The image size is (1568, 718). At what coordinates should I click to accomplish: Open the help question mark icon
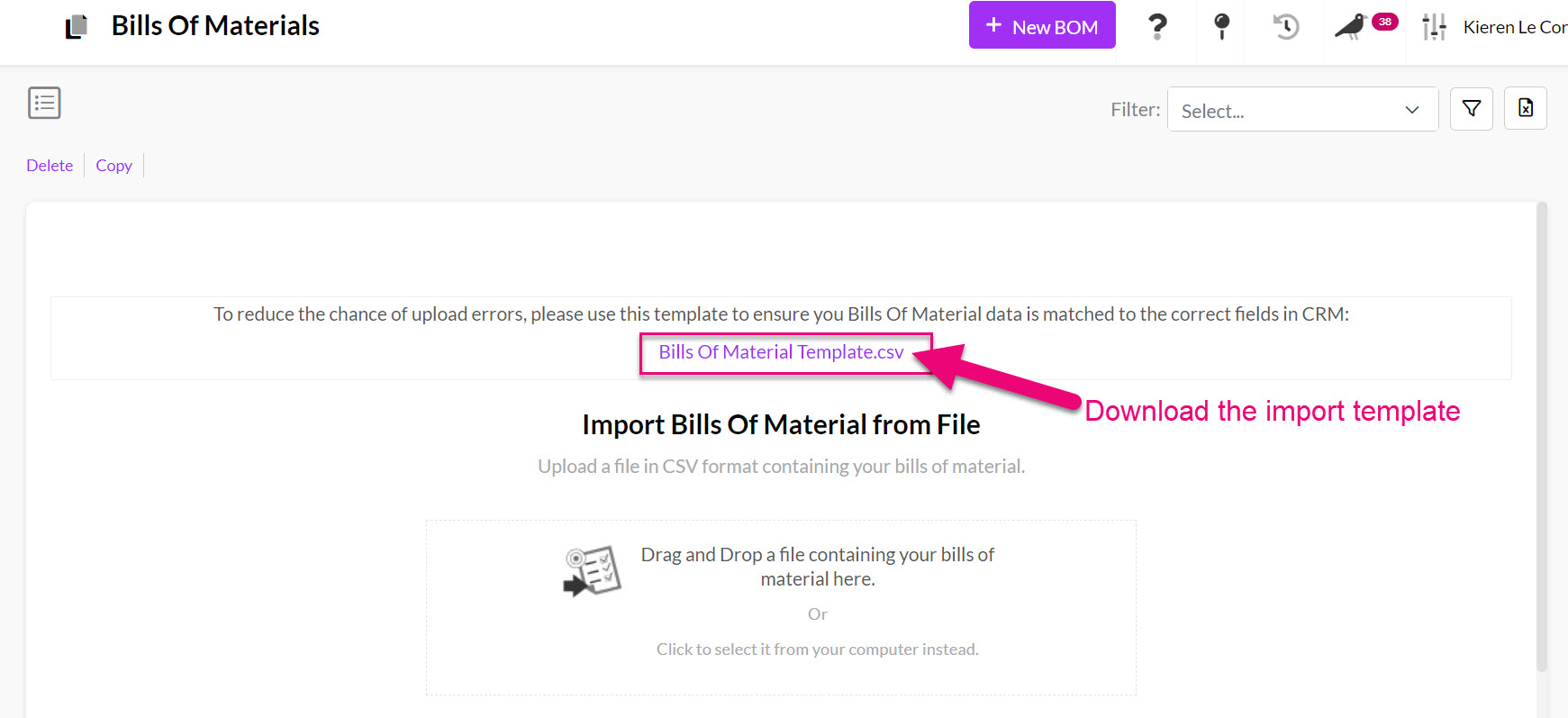click(x=1157, y=26)
